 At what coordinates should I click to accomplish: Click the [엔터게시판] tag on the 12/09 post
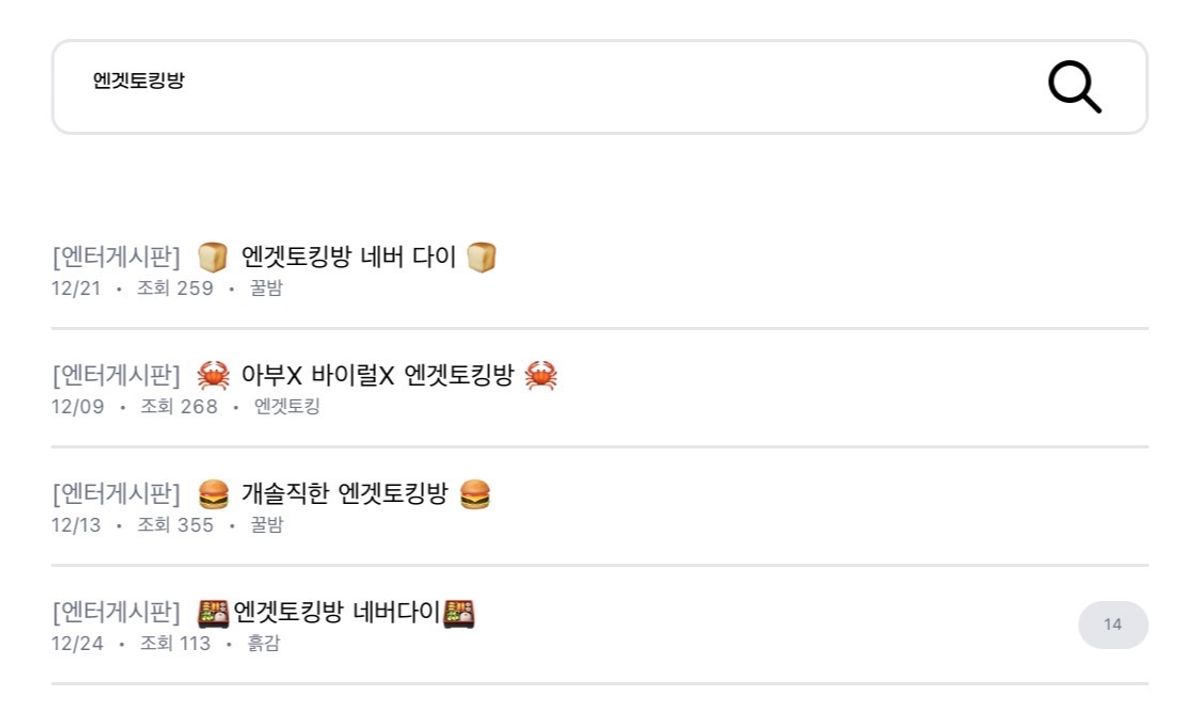point(116,376)
